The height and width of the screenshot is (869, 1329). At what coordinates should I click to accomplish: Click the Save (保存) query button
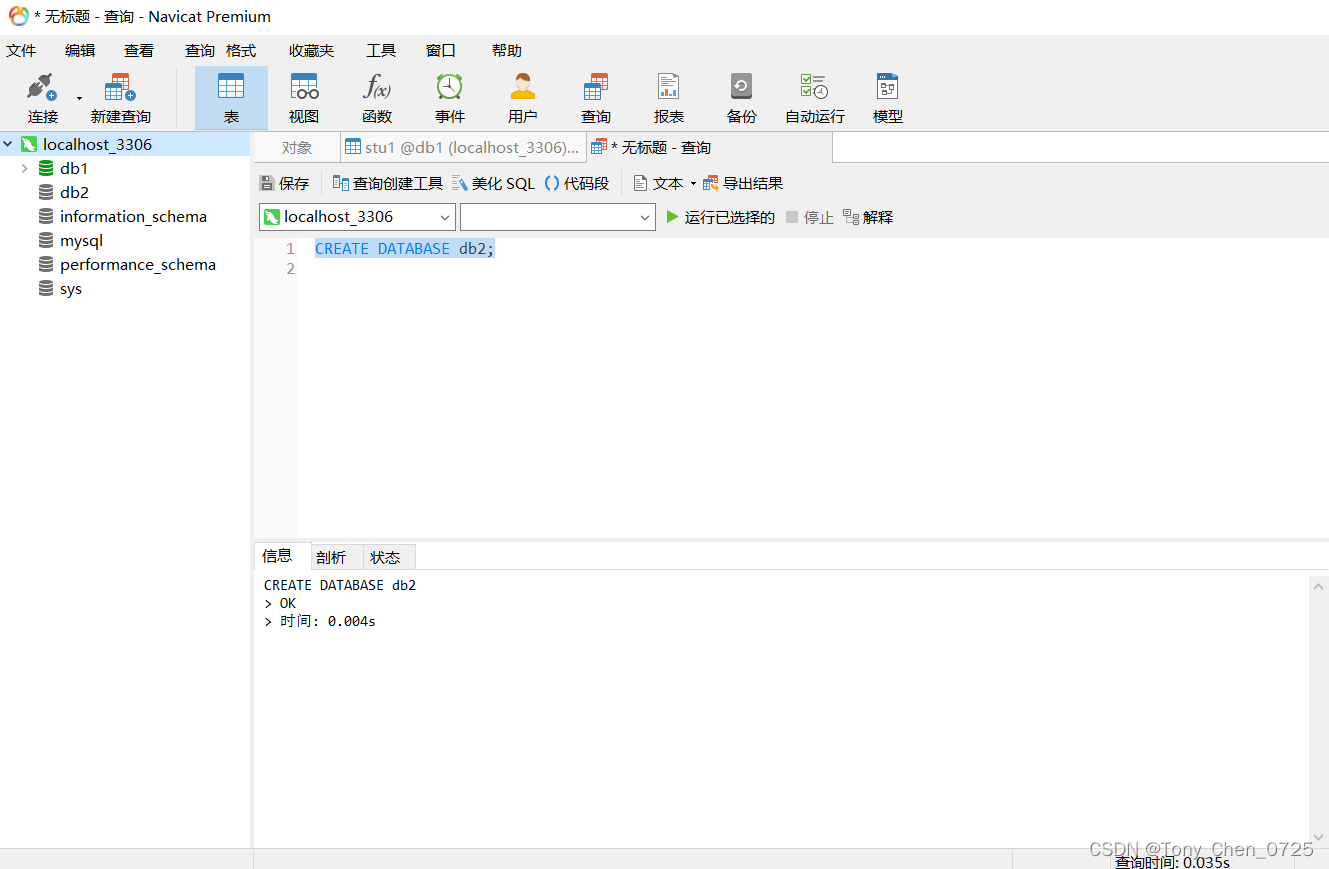[284, 183]
